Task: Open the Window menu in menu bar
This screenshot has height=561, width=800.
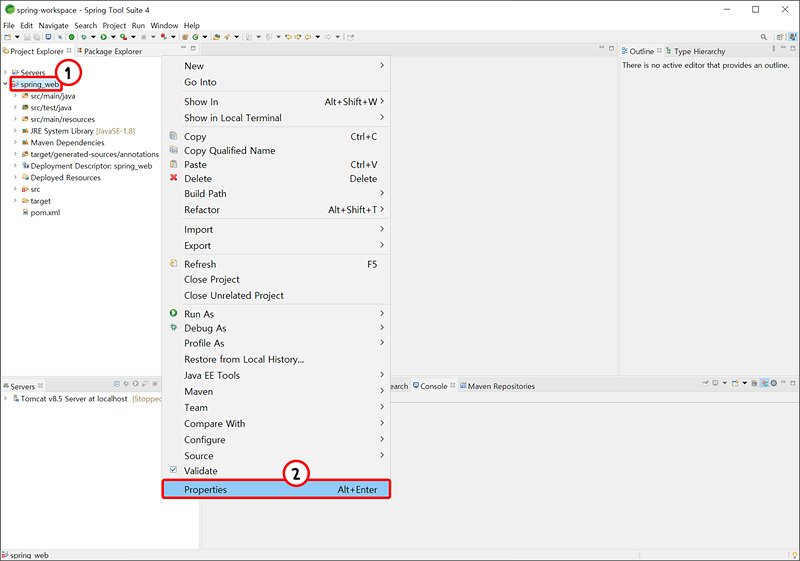Action: point(164,26)
